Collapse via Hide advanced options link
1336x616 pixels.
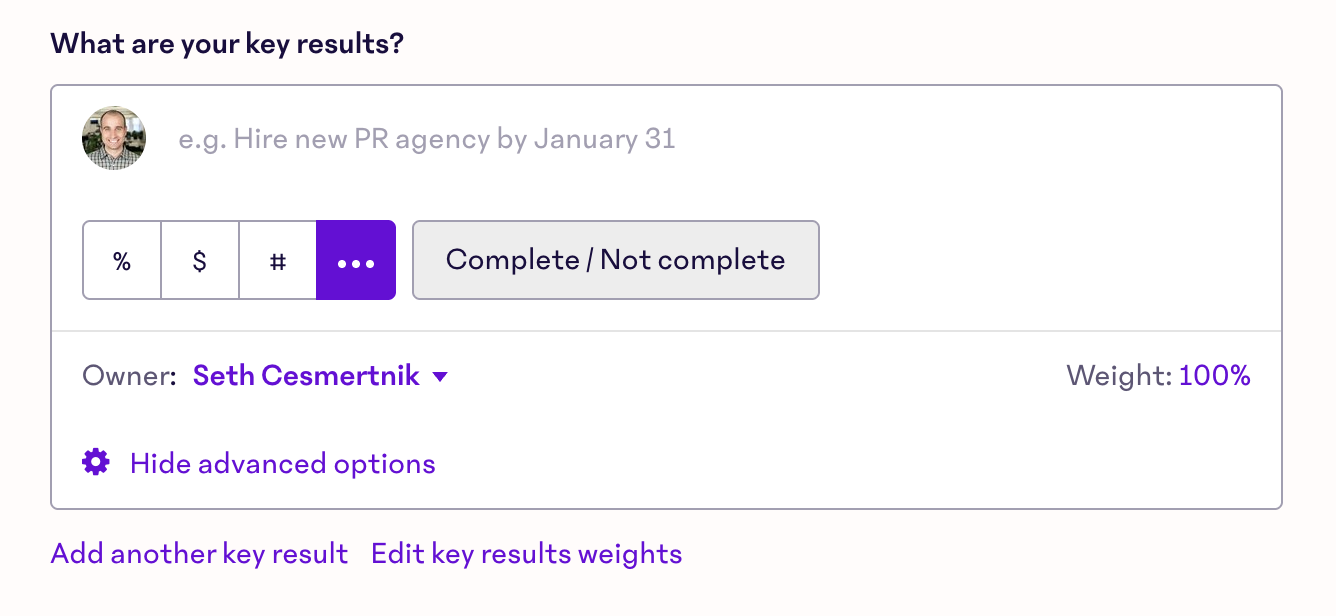(x=283, y=464)
